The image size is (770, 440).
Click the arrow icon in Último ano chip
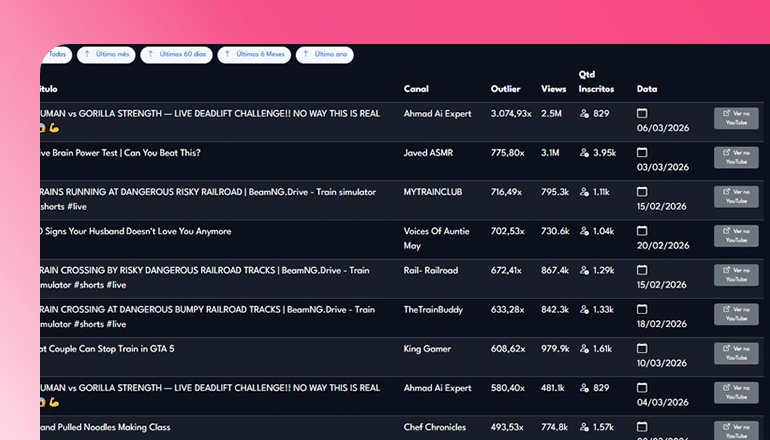[305, 54]
